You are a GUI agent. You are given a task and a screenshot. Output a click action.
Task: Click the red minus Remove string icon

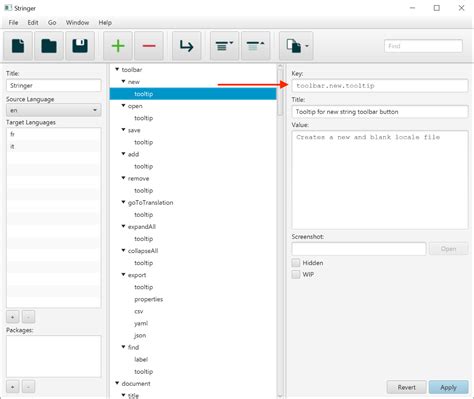[149, 46]
